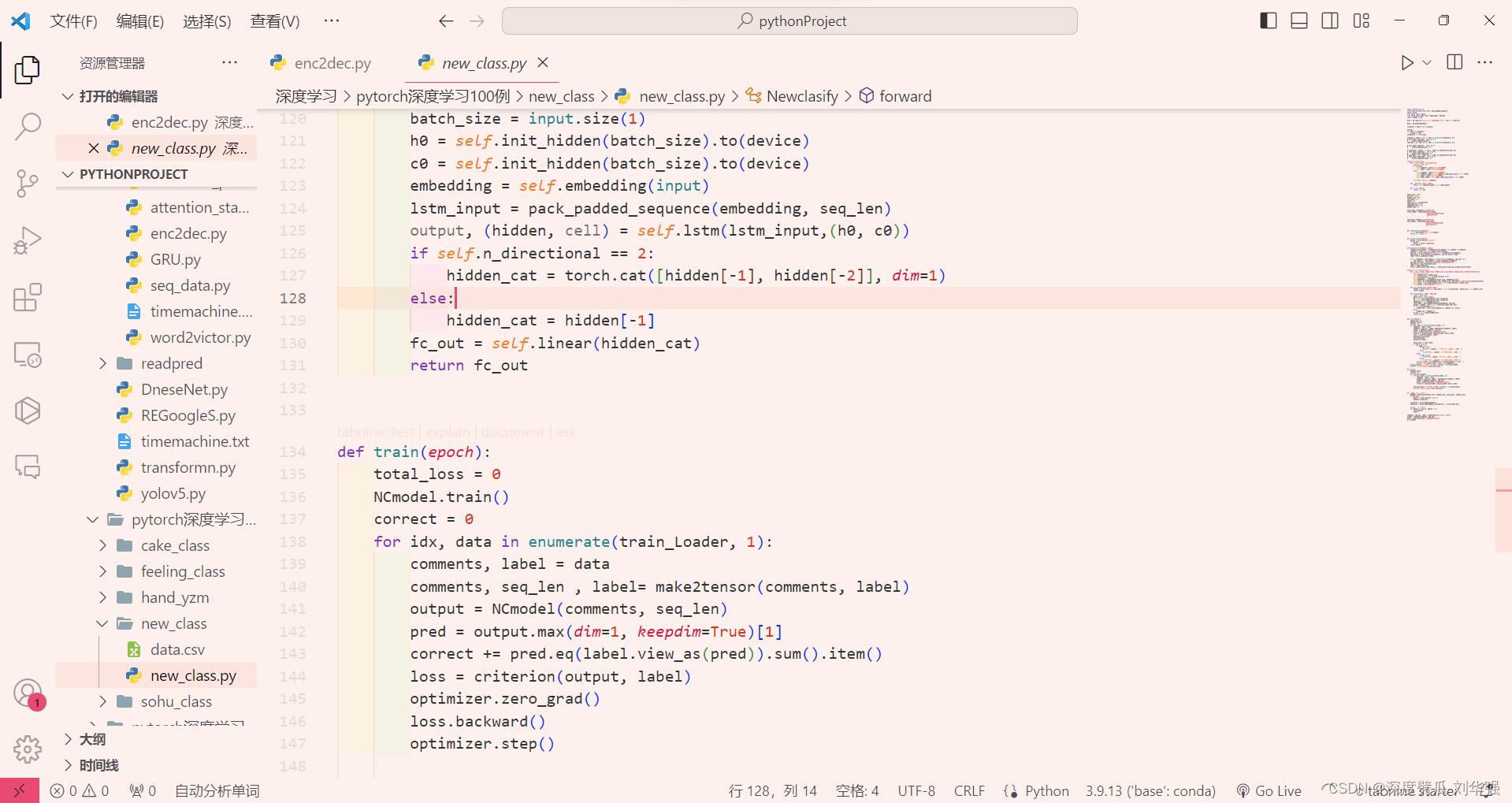Expand the run button dropdown arrow

pos(1428,63)
